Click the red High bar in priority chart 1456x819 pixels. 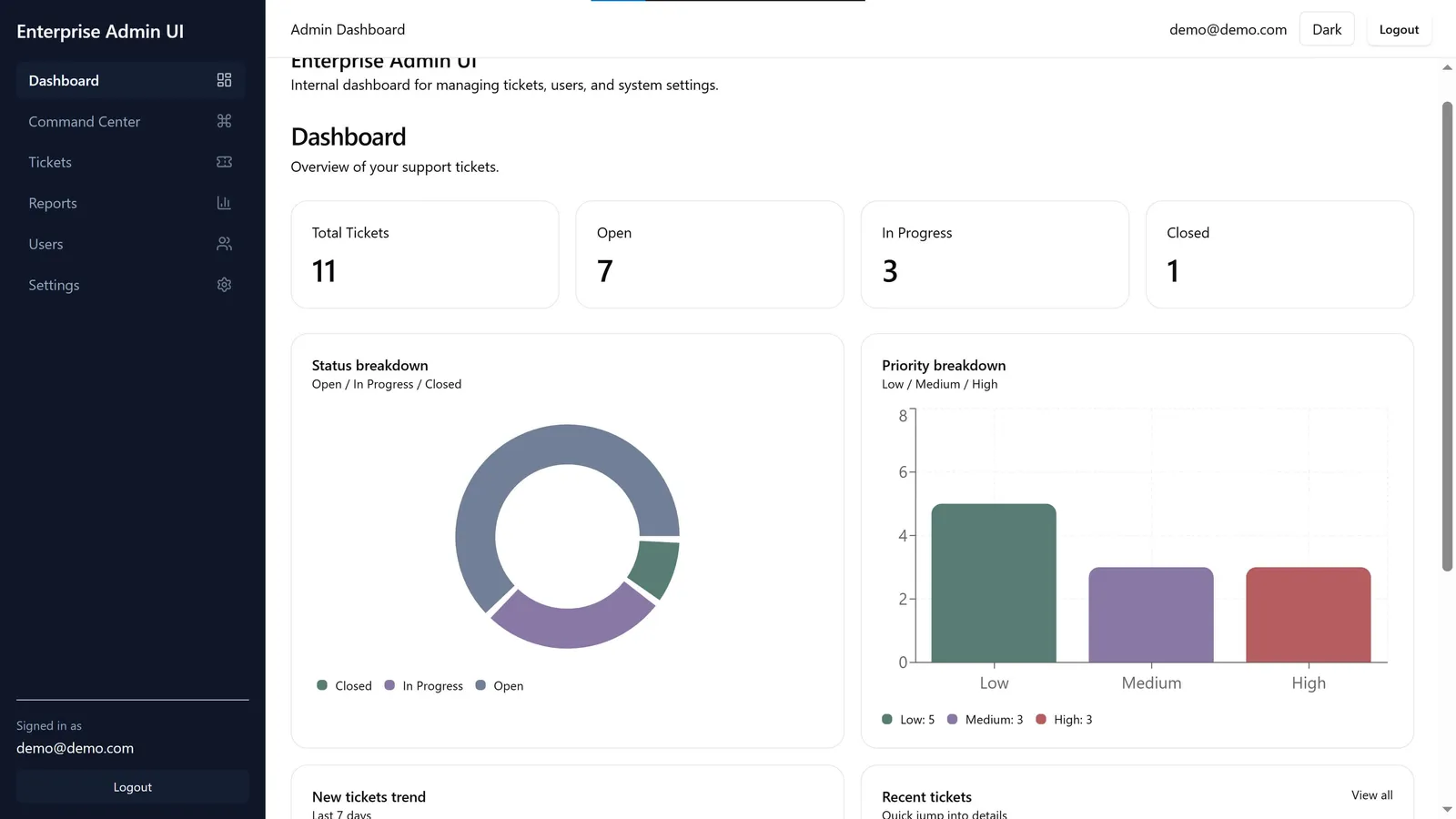click(1309, 614)
